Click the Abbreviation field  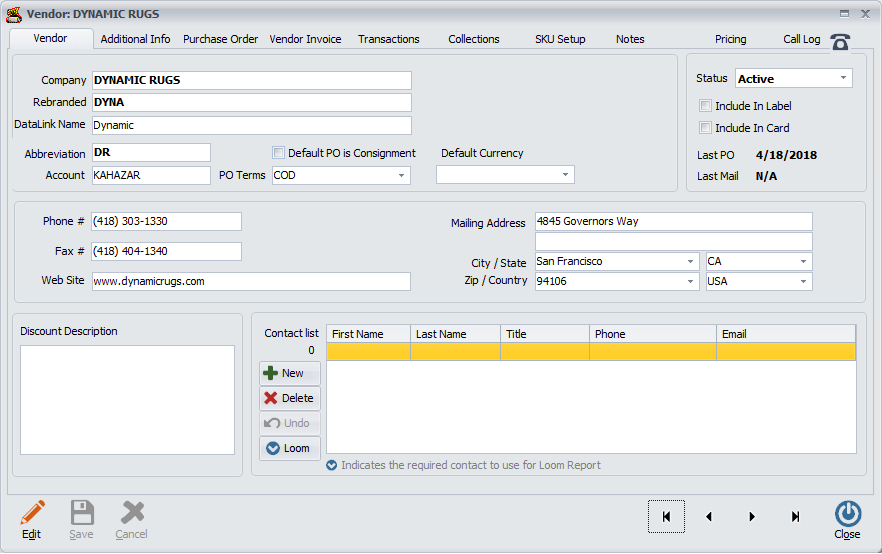point(151,152)
